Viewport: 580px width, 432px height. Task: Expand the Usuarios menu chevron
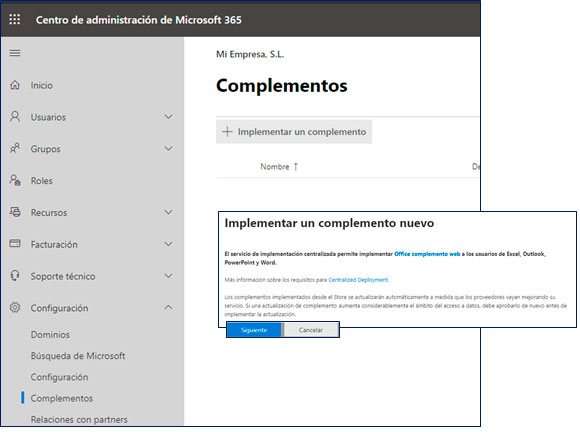pos(168,117)
